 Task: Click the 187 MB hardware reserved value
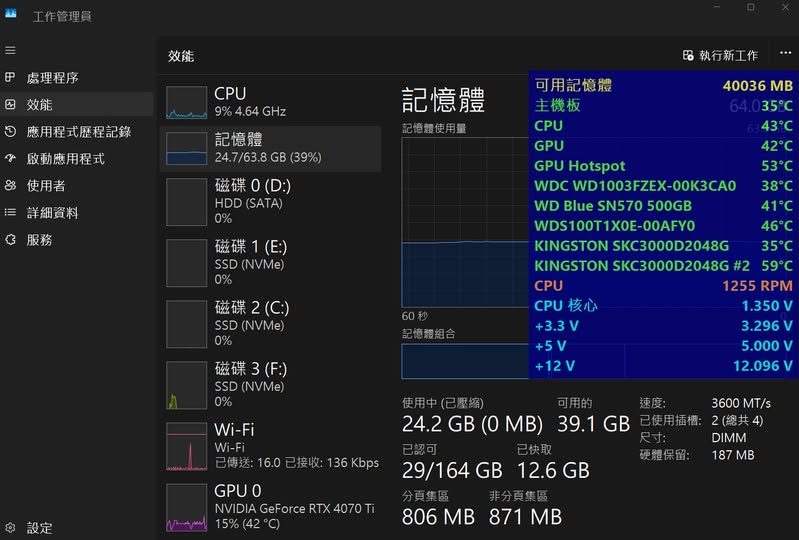(x=733, y=455)
